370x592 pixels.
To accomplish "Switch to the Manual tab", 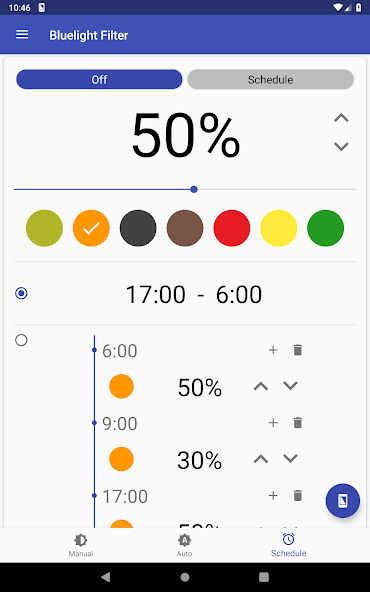I will point(81,545).
